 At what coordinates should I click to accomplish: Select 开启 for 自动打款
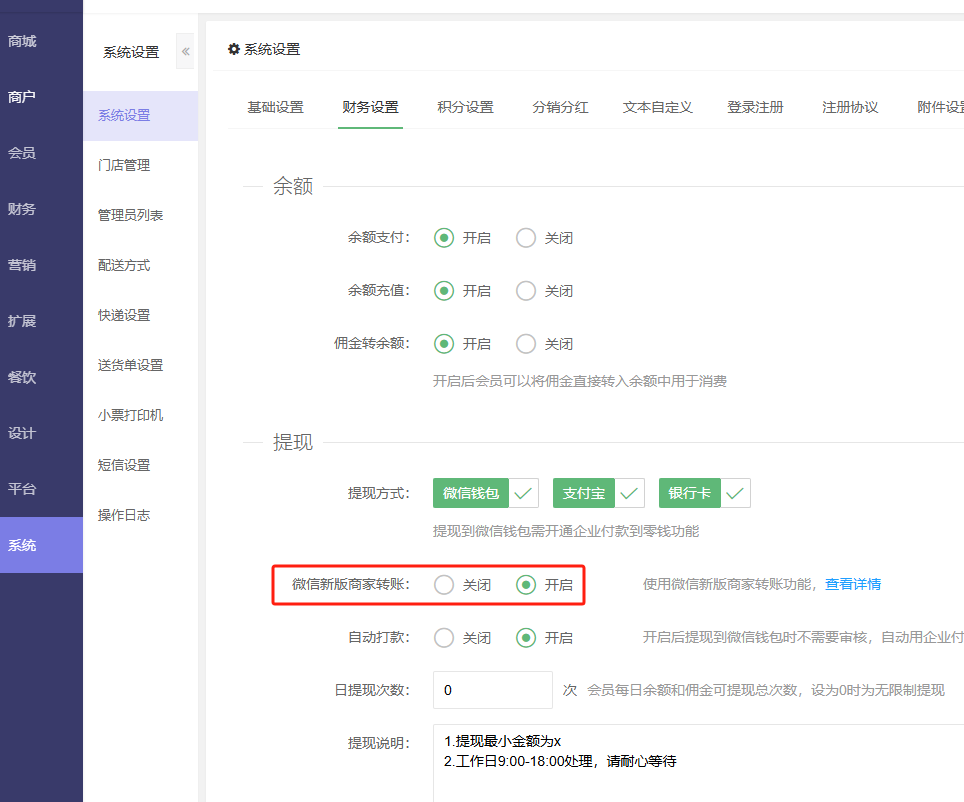tap(526, 638)
